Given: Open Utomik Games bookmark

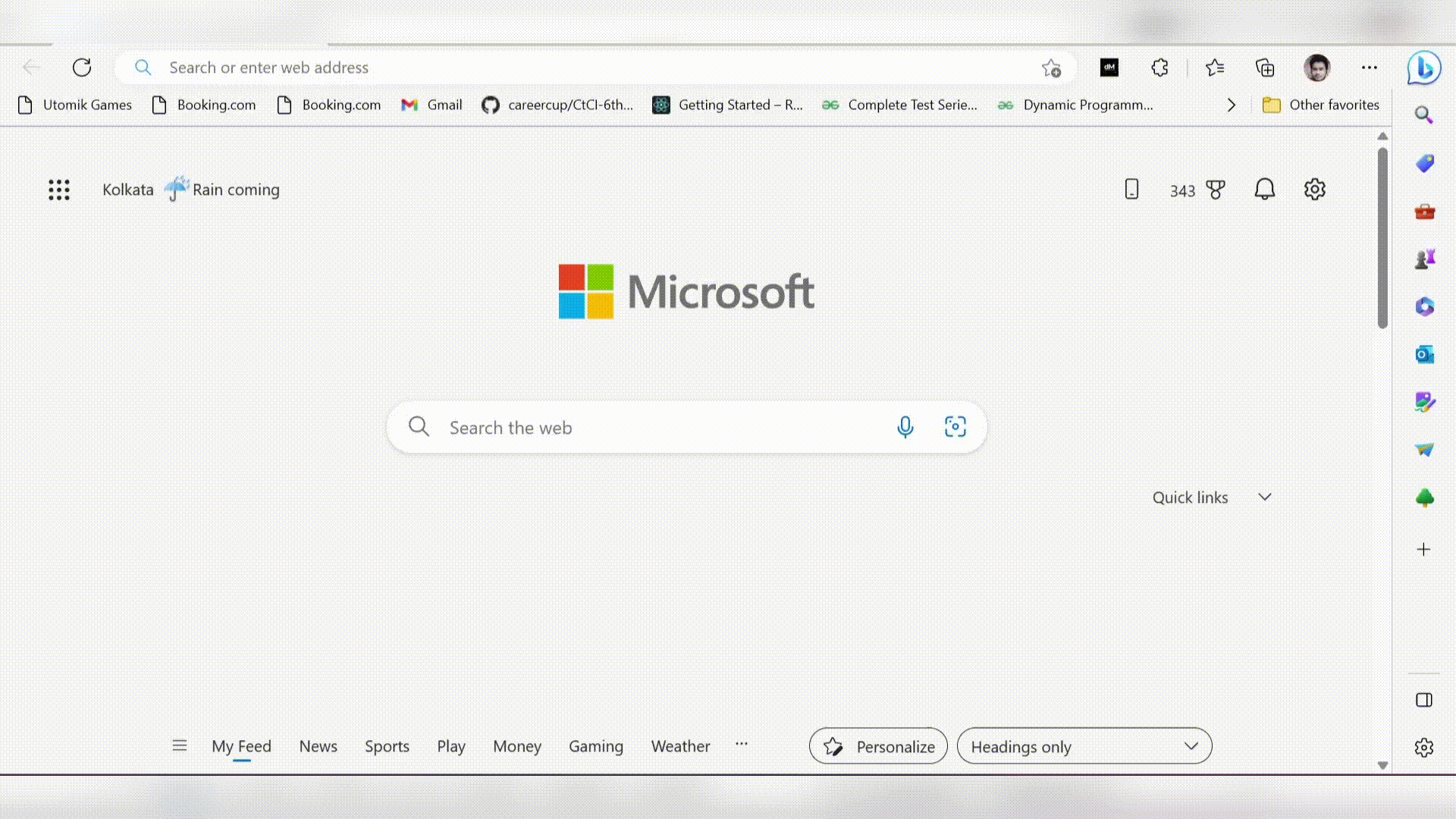Looking at the screenshot, I should [74, 105].
